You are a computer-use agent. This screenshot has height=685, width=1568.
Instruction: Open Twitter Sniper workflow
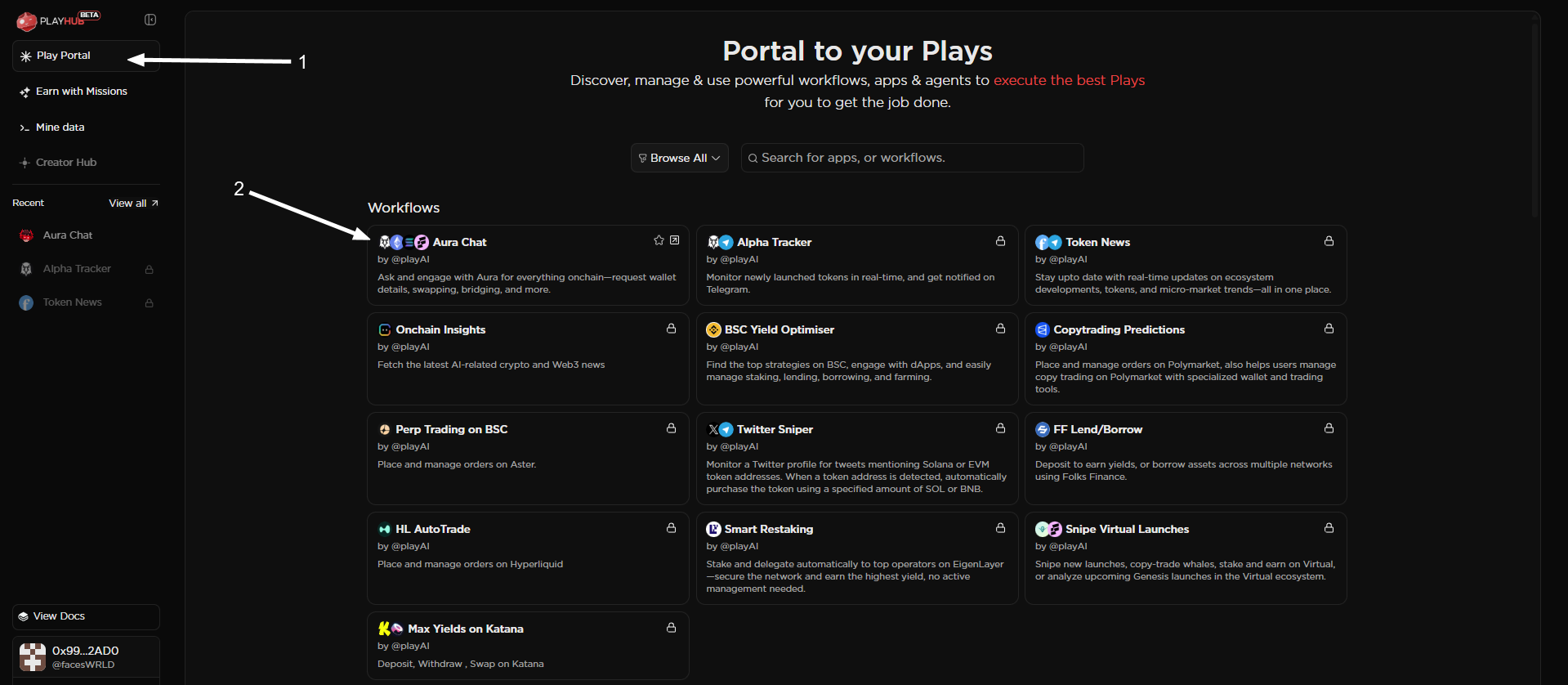click(857, 459)
